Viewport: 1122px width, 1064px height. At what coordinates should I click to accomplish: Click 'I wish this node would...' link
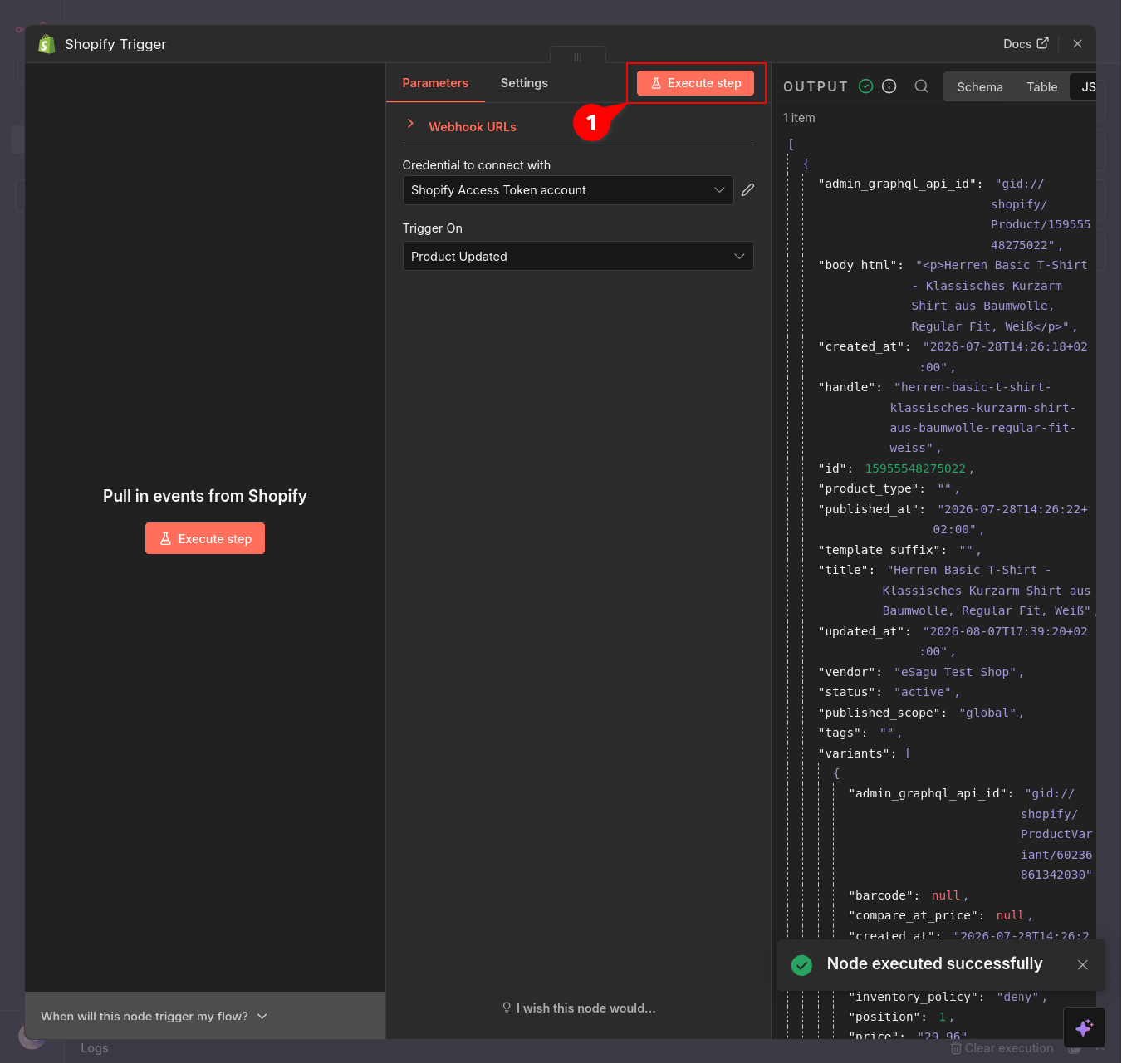(579, 1008)
